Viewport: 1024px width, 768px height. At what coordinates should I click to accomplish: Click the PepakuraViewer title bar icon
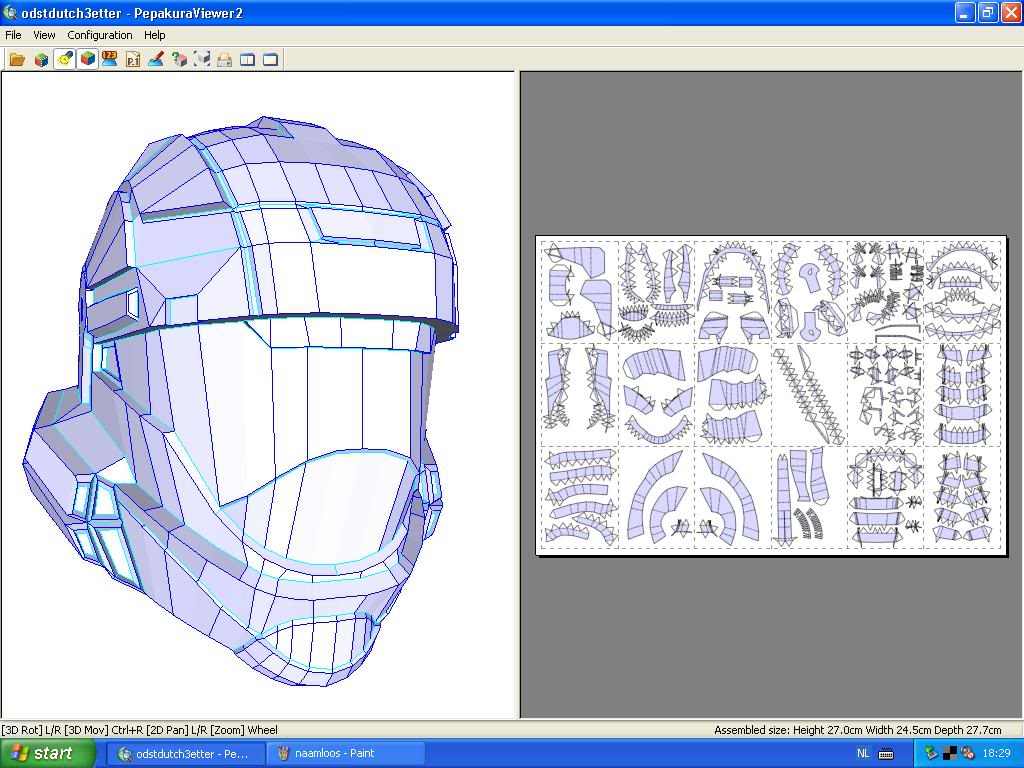10,12
